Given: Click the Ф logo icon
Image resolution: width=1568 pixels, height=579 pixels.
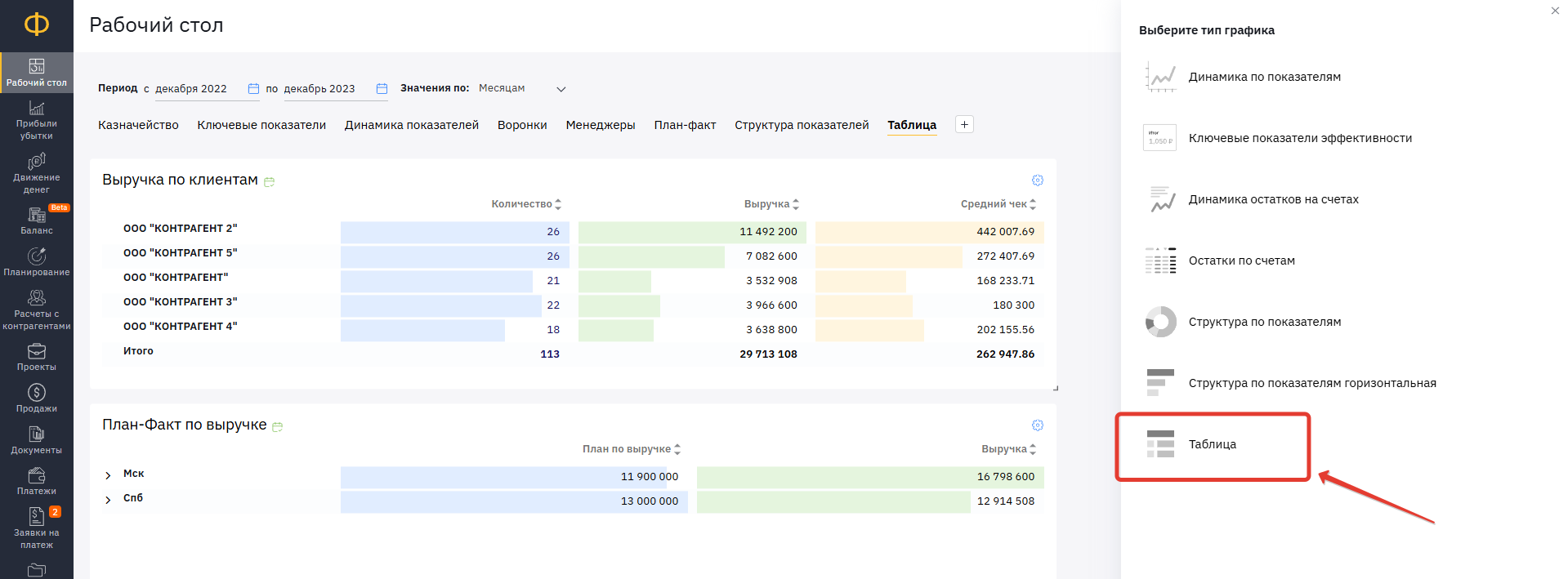Looking at the screenshot, I should click(37, 24).
